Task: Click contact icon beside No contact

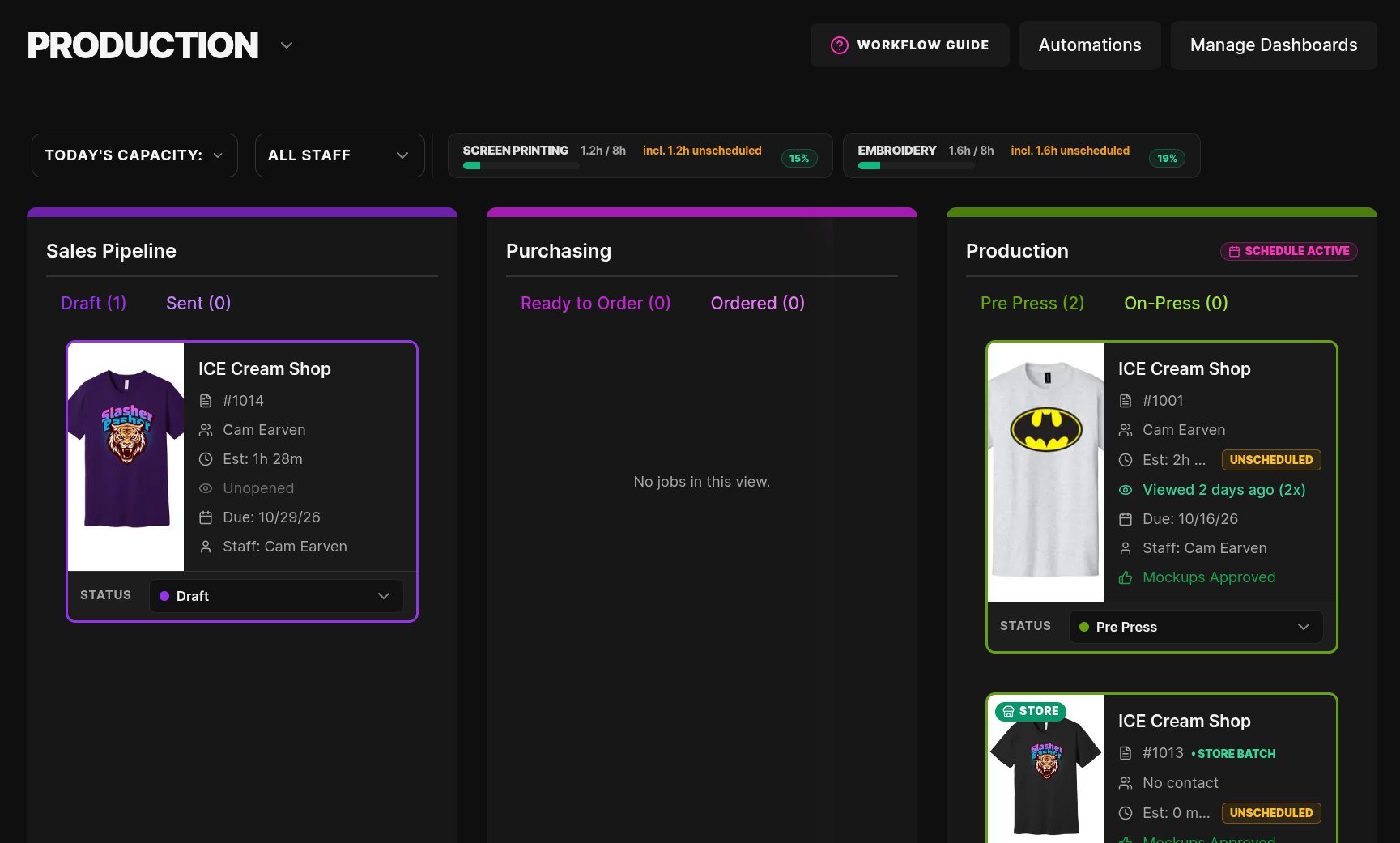Action: (x=1126, y=783)
